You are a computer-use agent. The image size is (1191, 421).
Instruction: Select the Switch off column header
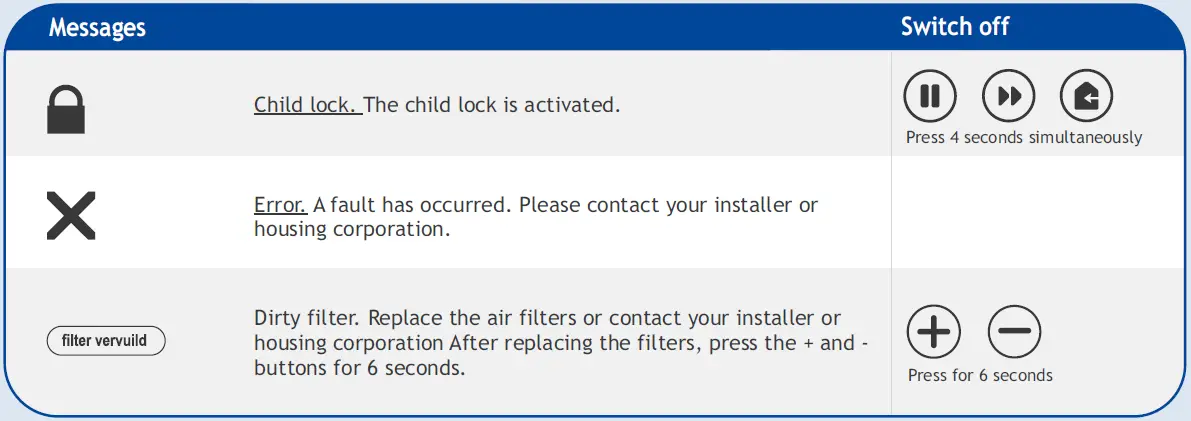[x=954, y=26]
